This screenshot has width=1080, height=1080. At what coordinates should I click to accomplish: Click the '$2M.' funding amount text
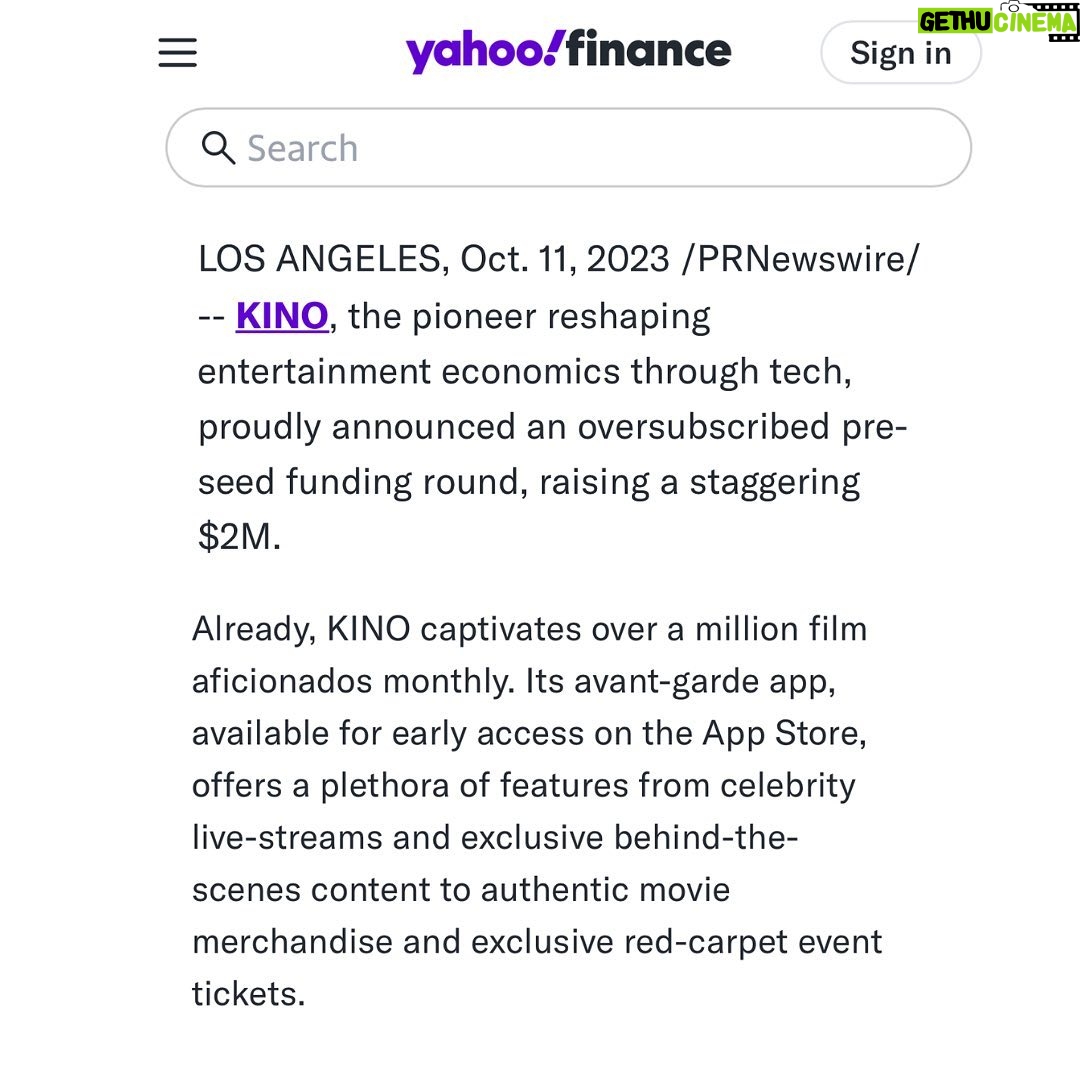[x=239, y=536]
